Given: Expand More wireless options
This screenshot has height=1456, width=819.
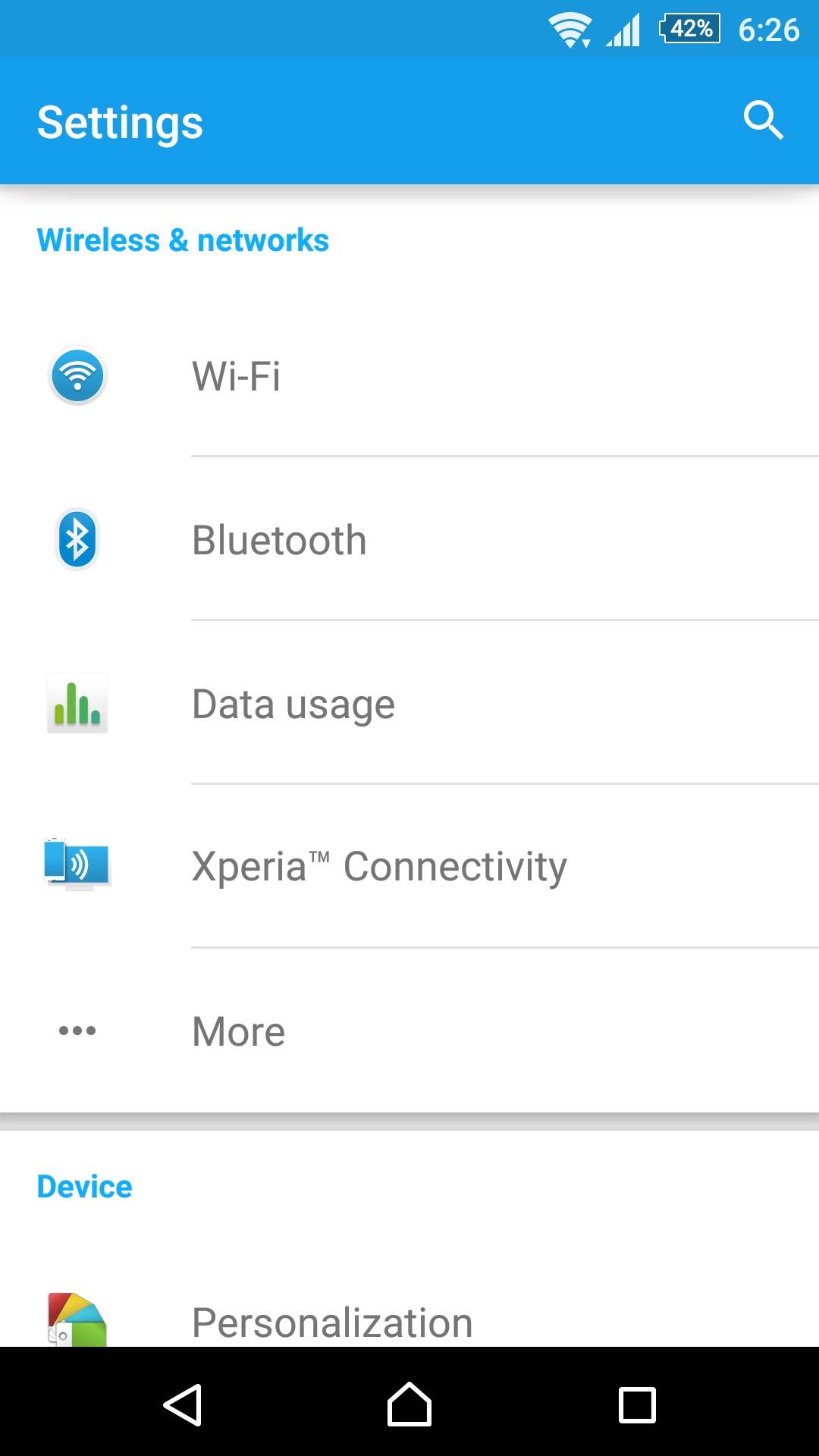Looking at the screenshot, I should pos(239,1031).
